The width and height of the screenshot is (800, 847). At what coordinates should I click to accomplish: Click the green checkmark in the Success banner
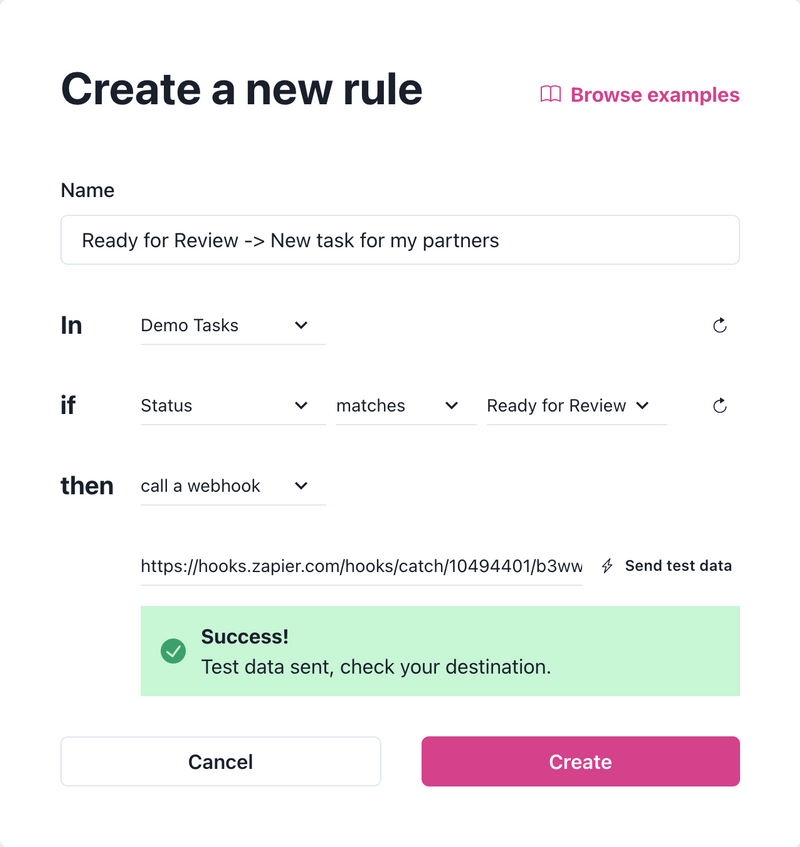(173, 651)
